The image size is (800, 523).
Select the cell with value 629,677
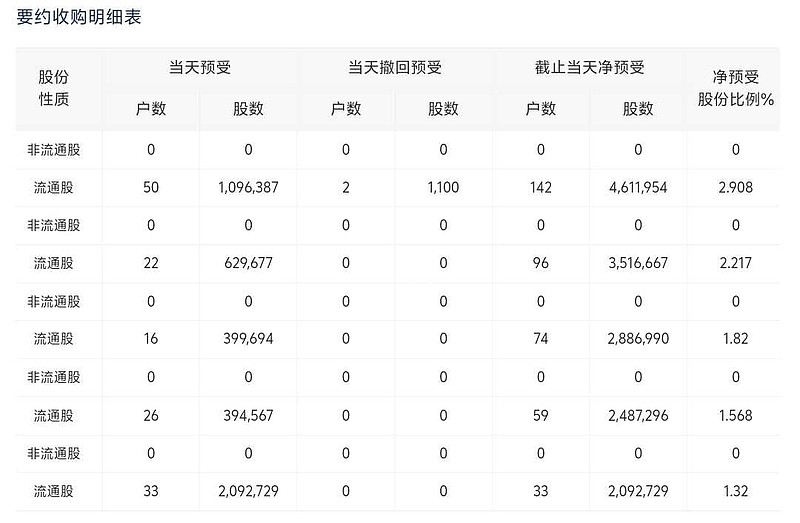tap(247, 263)
